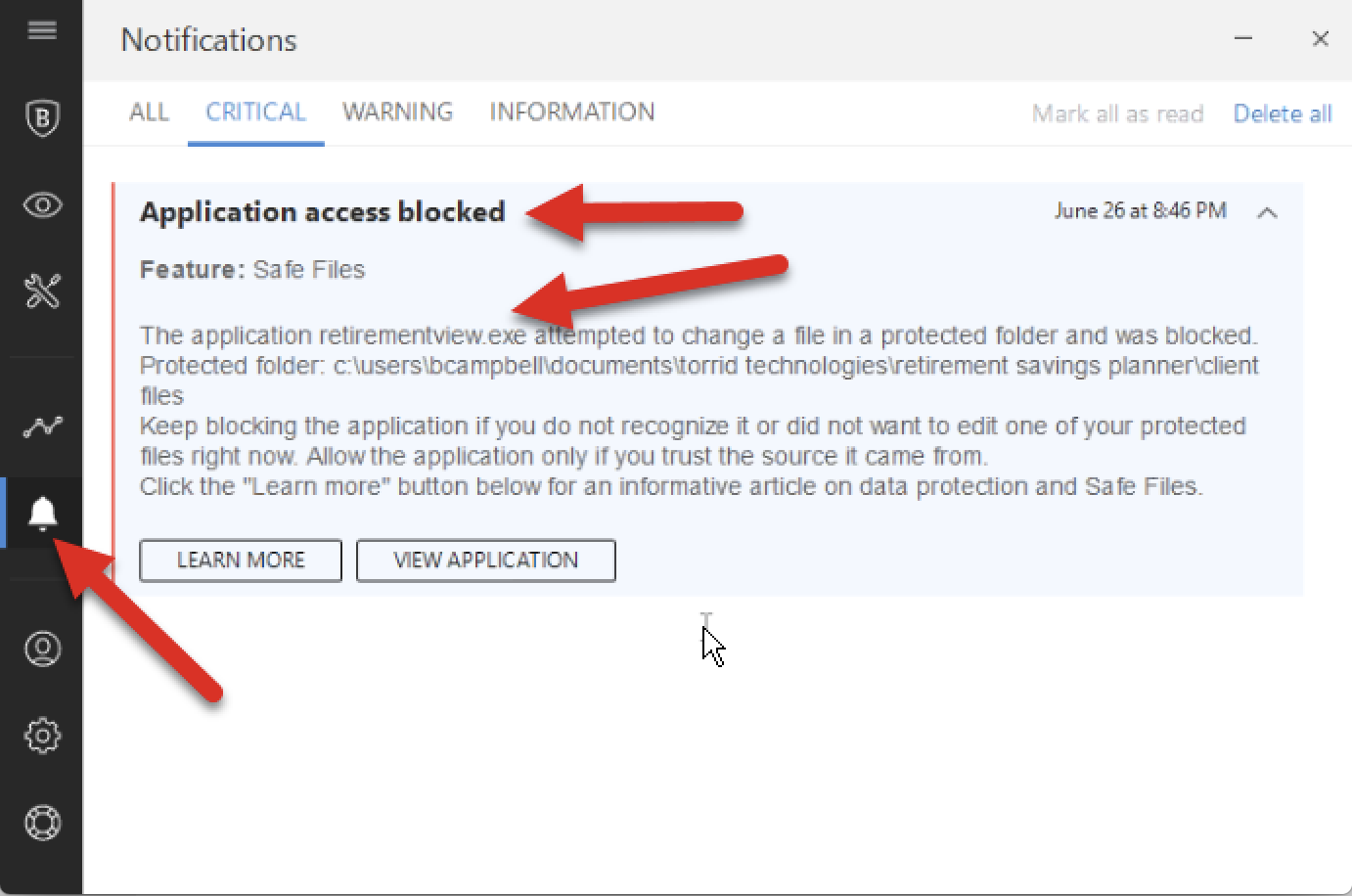The height and width of the screenshot is (896, 1352).
Task: Open the My Account profile icon
Action: [x=42, y=649]
